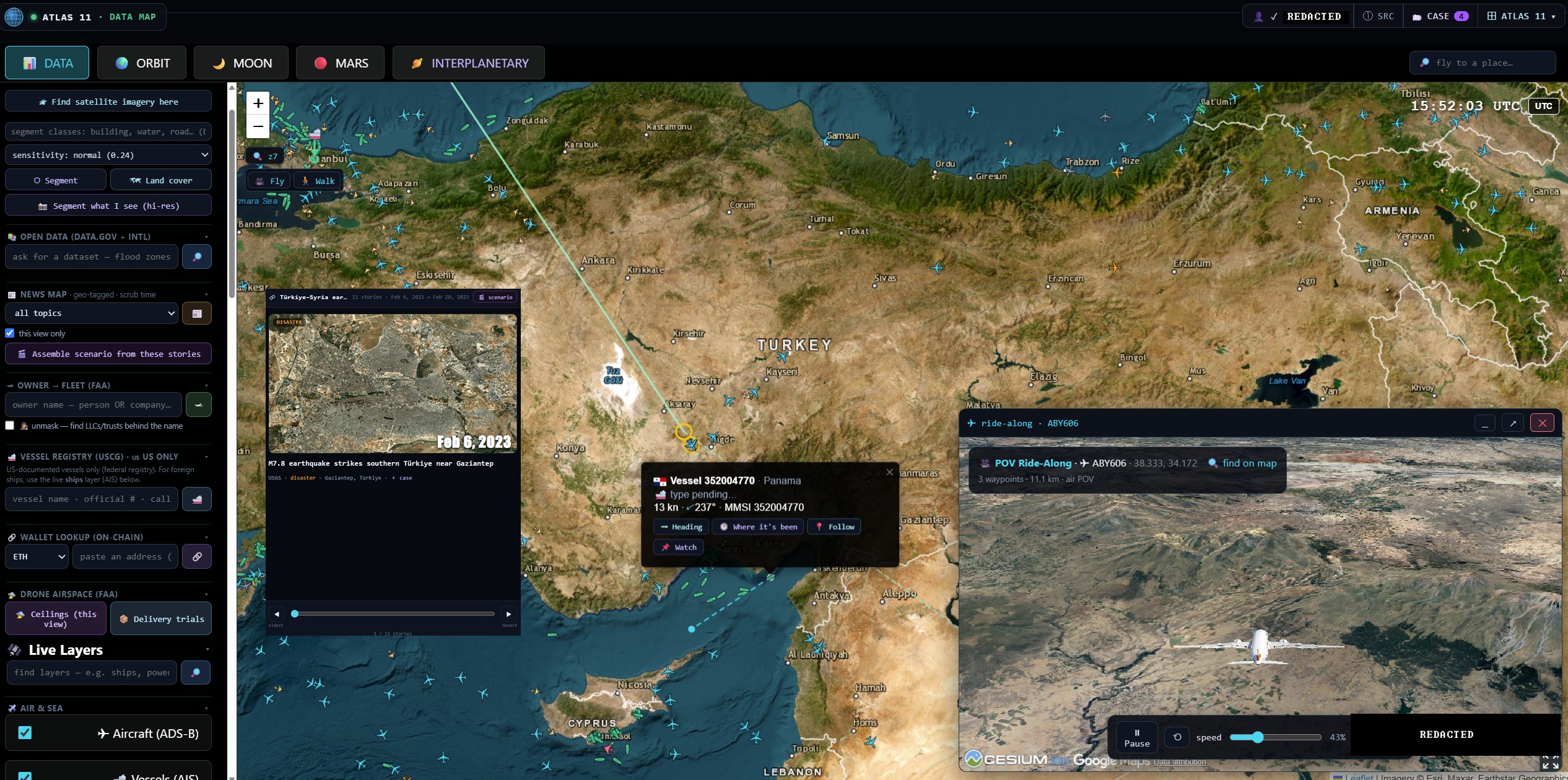Toggle the Aircraft (ADS-B) layer checkbox
Image resolution: width=1568 pixels, height=780 pixels.
tap(25, 733)
